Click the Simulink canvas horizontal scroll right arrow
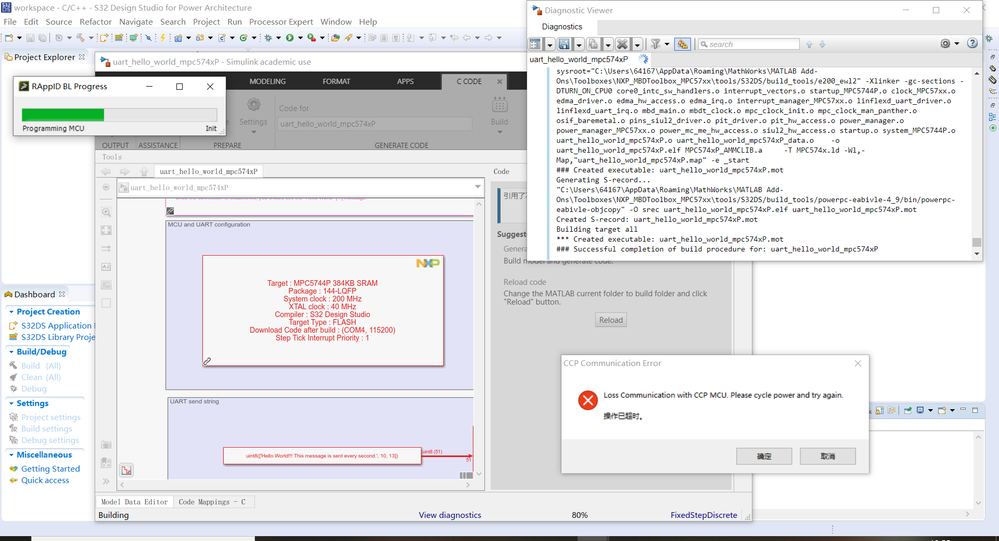The width and height of the screenshot is (999, 541). (x=468, y=485)
